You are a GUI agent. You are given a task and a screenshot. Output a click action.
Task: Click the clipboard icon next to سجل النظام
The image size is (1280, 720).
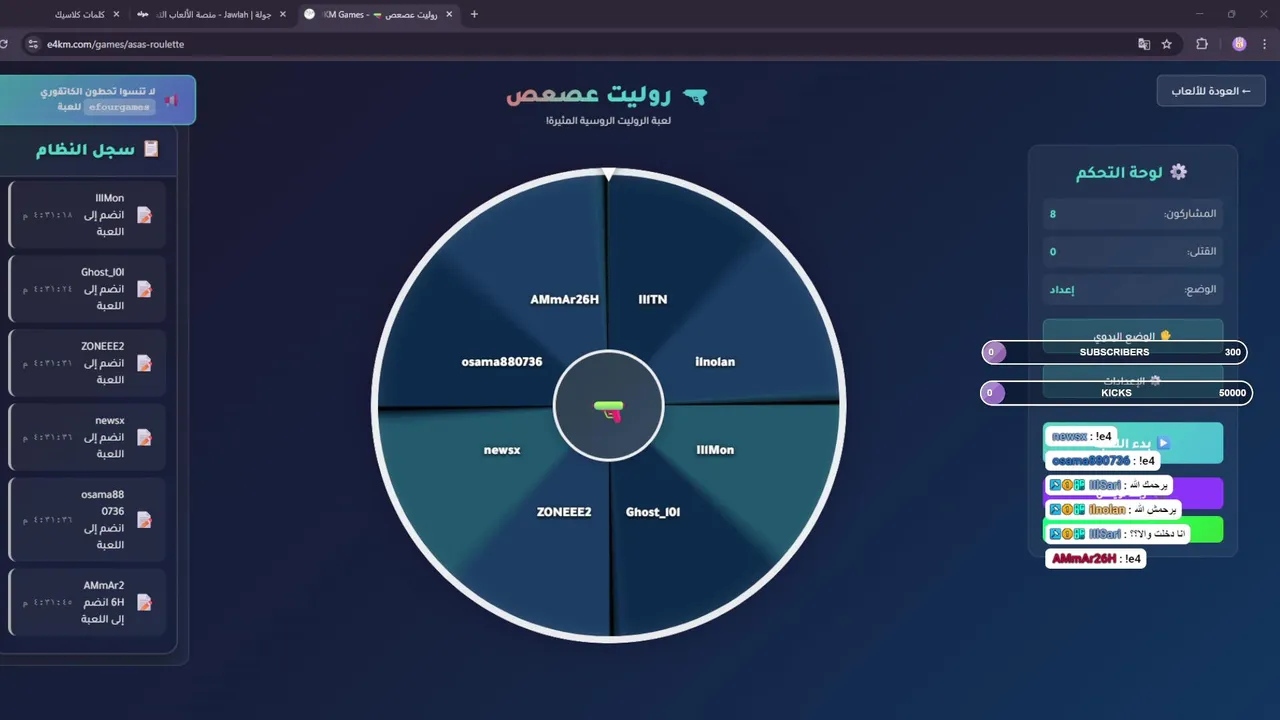point(152,149)
